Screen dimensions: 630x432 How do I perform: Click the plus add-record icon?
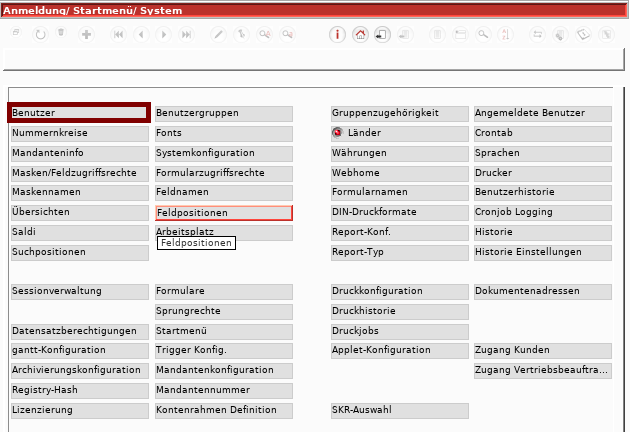[86, 35]
